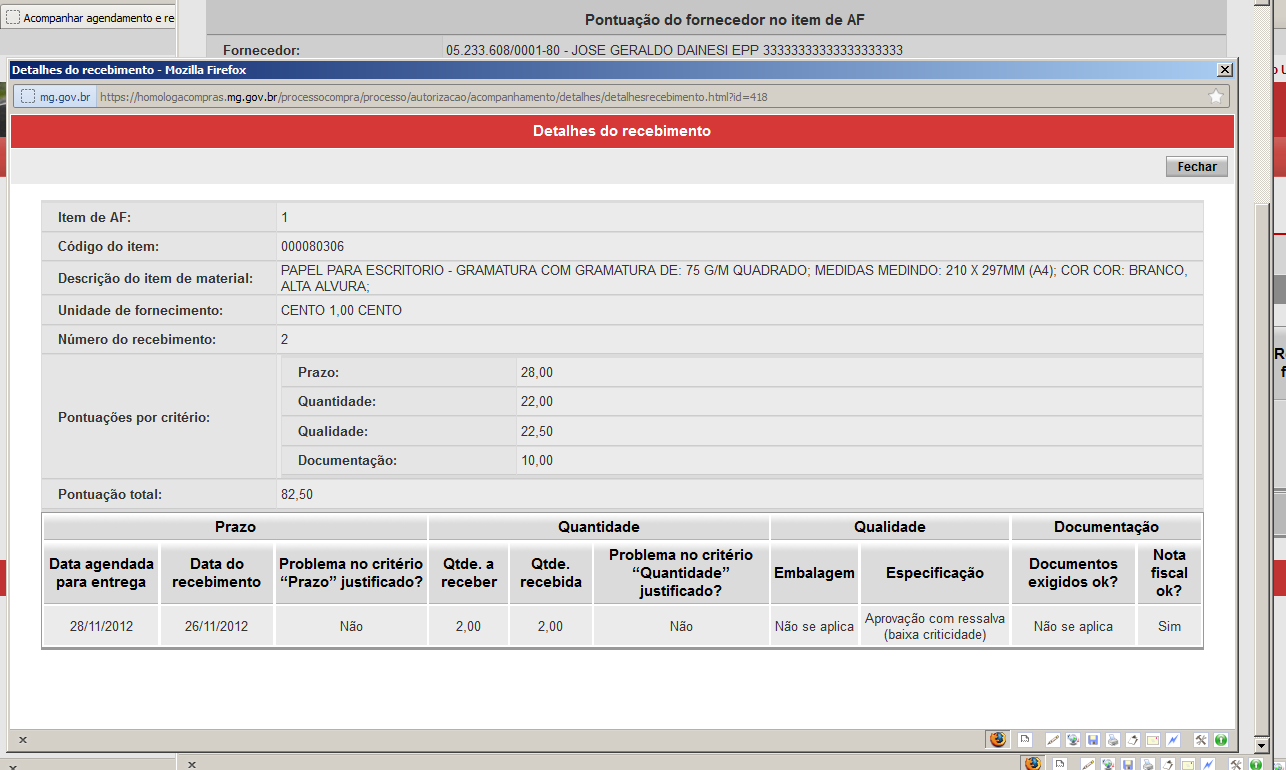This screenshot has width=1286, height=770.
Task: Close the main window's add-on bar x
Action: point(192,764)
